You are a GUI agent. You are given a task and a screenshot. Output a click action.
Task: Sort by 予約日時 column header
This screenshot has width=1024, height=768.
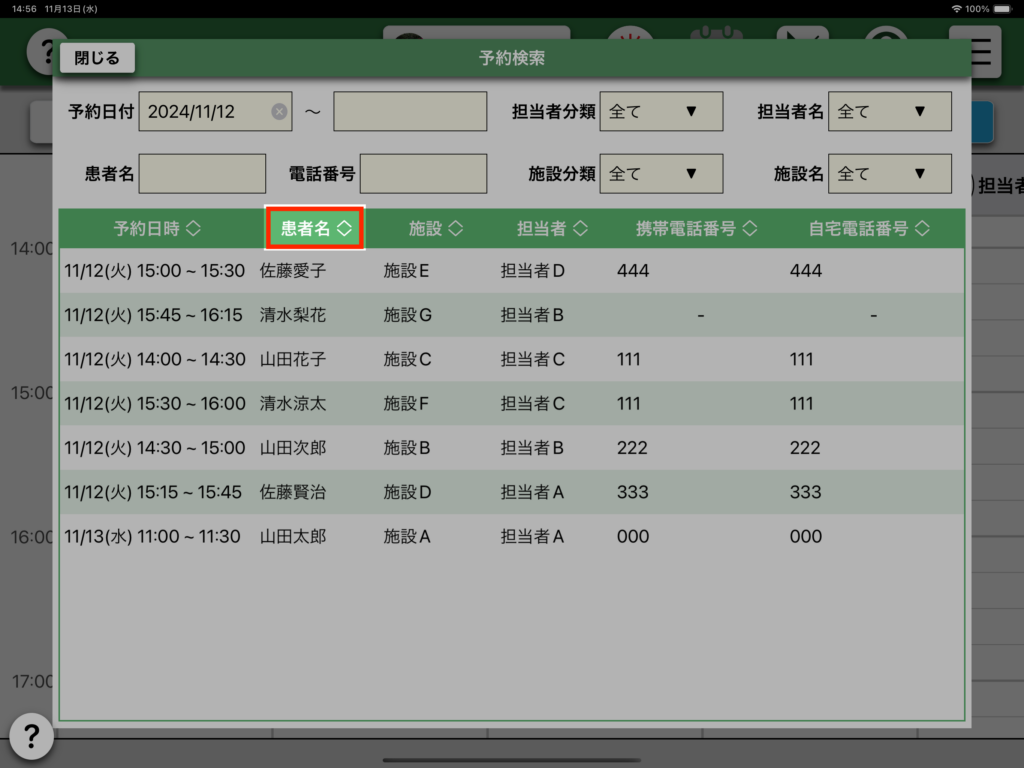coord(157,229)
